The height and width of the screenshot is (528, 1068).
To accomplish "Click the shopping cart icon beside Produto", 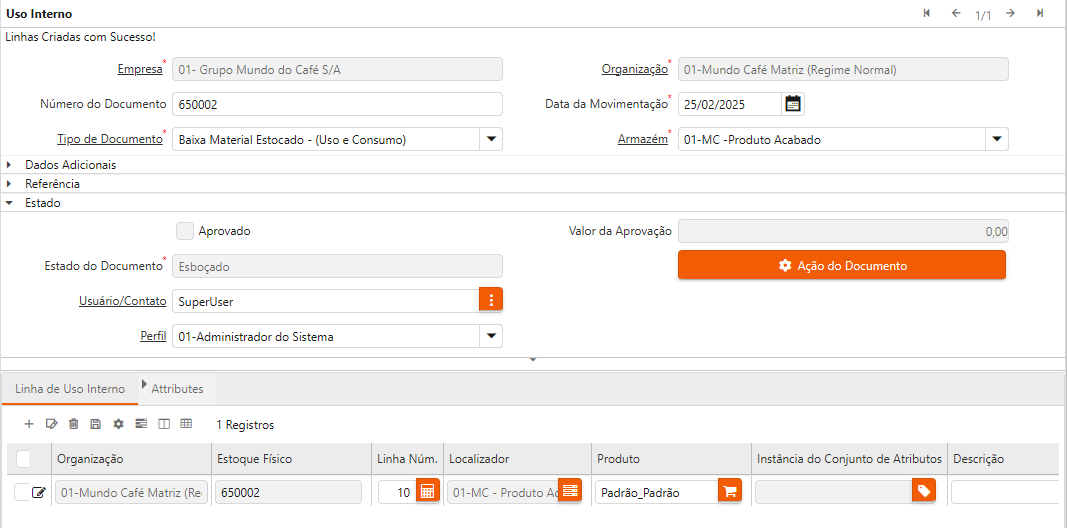I will tap(729, 491).
